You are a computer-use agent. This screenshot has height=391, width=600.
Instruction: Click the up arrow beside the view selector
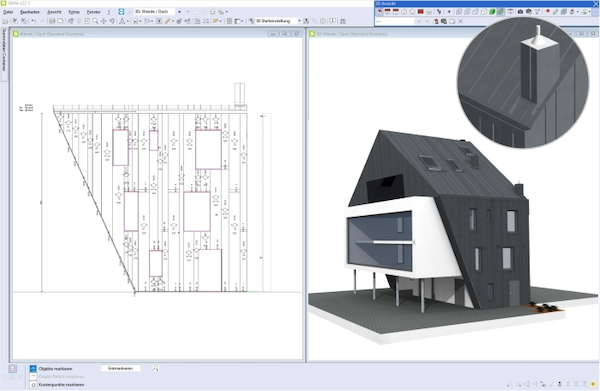tap(179, 11)
